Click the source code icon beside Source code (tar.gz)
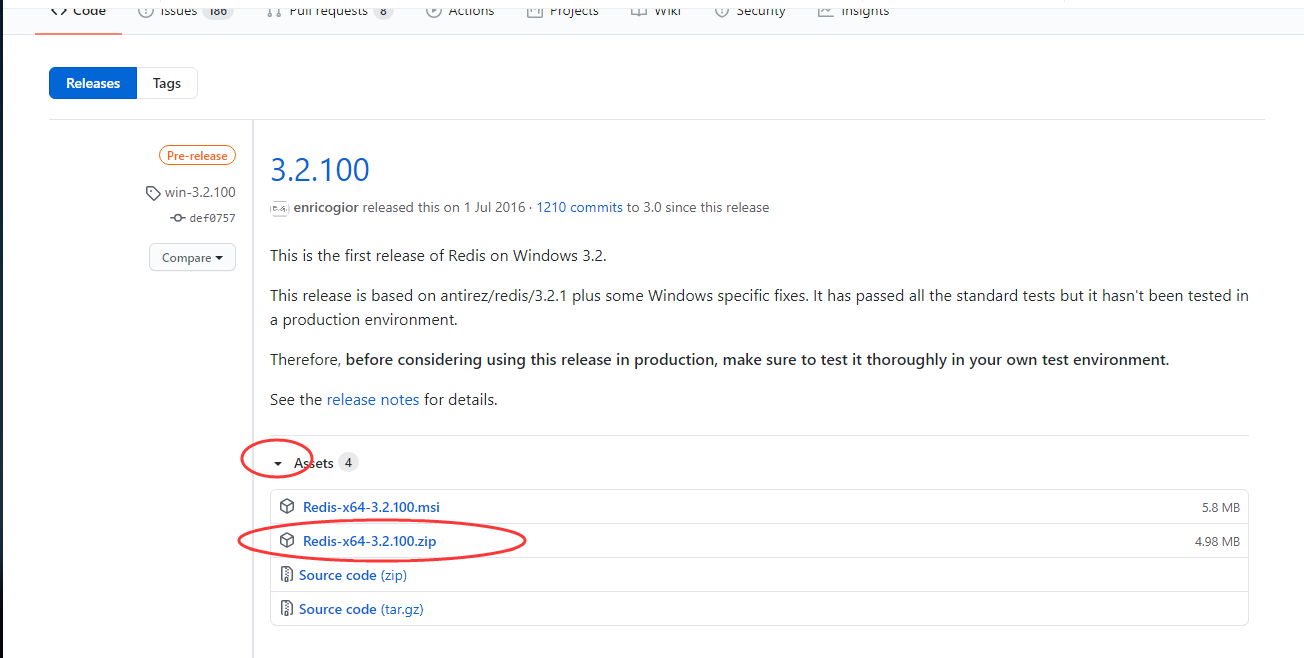1304x658 pixels. tap(287, 608)
